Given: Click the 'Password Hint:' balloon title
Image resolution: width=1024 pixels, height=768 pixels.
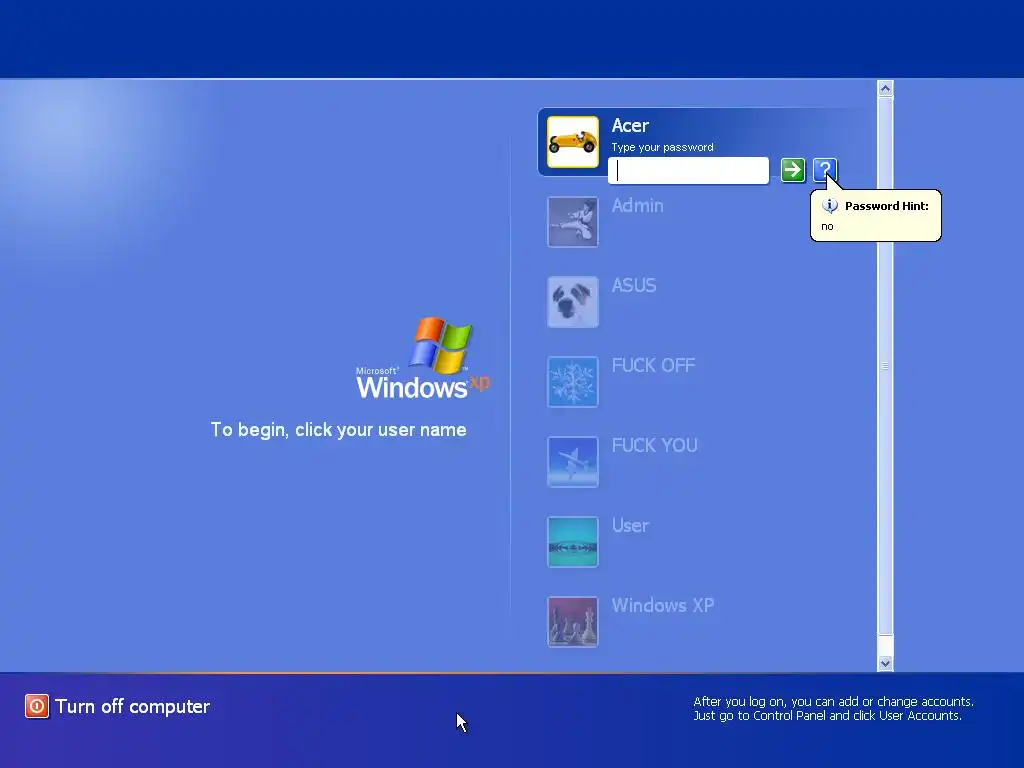Looking at the screenshot, I should coord(886,206).
